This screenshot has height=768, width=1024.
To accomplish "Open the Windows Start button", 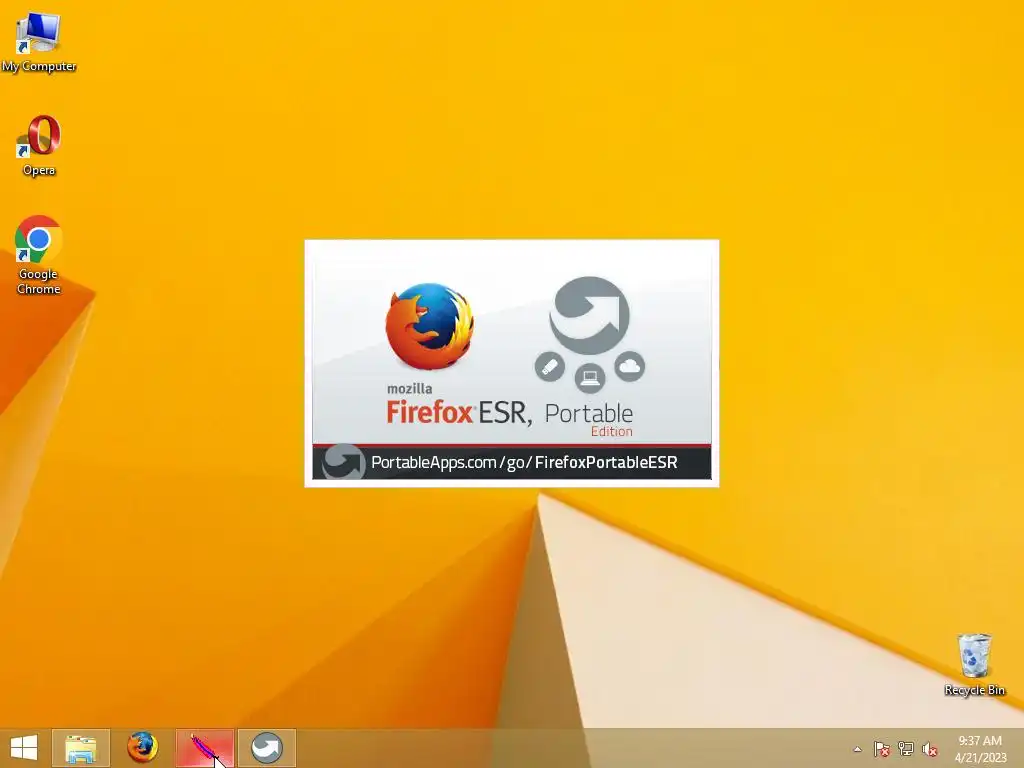I will click(x=24, y=748).
